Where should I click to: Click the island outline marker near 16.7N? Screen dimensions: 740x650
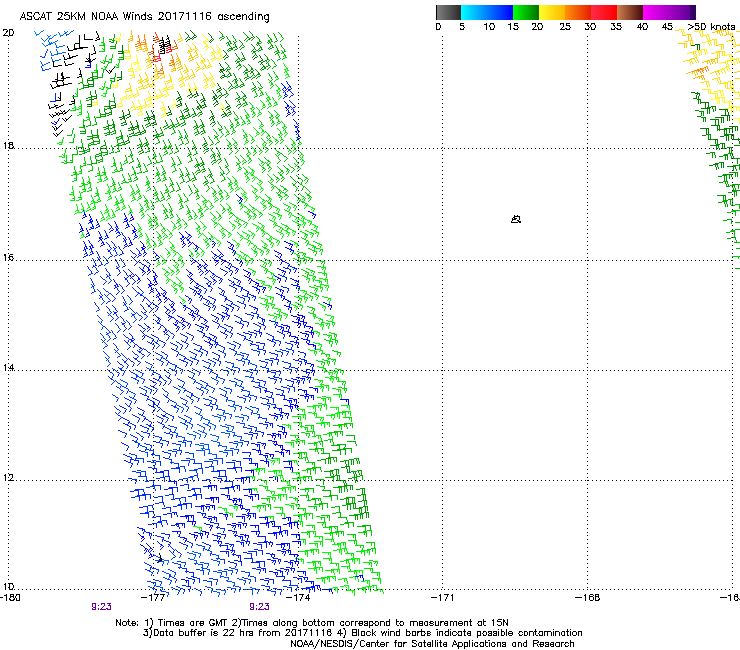(516, 219)
